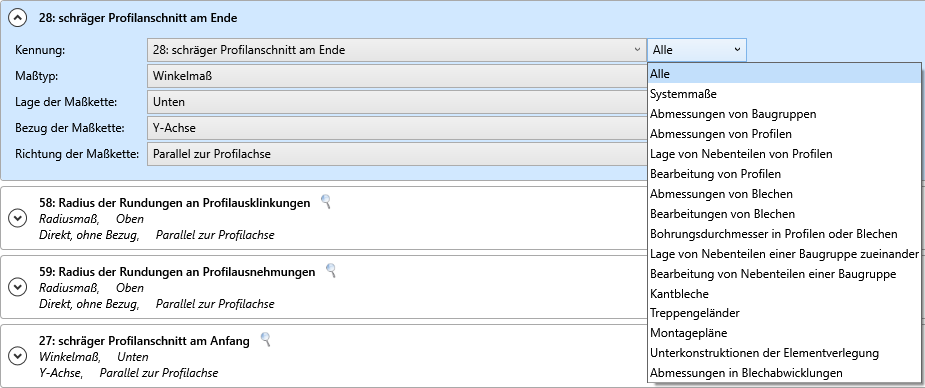Screen dimensions: 925x388
Task: Click magnifier icon next to item 27
Action: point(265,339)
